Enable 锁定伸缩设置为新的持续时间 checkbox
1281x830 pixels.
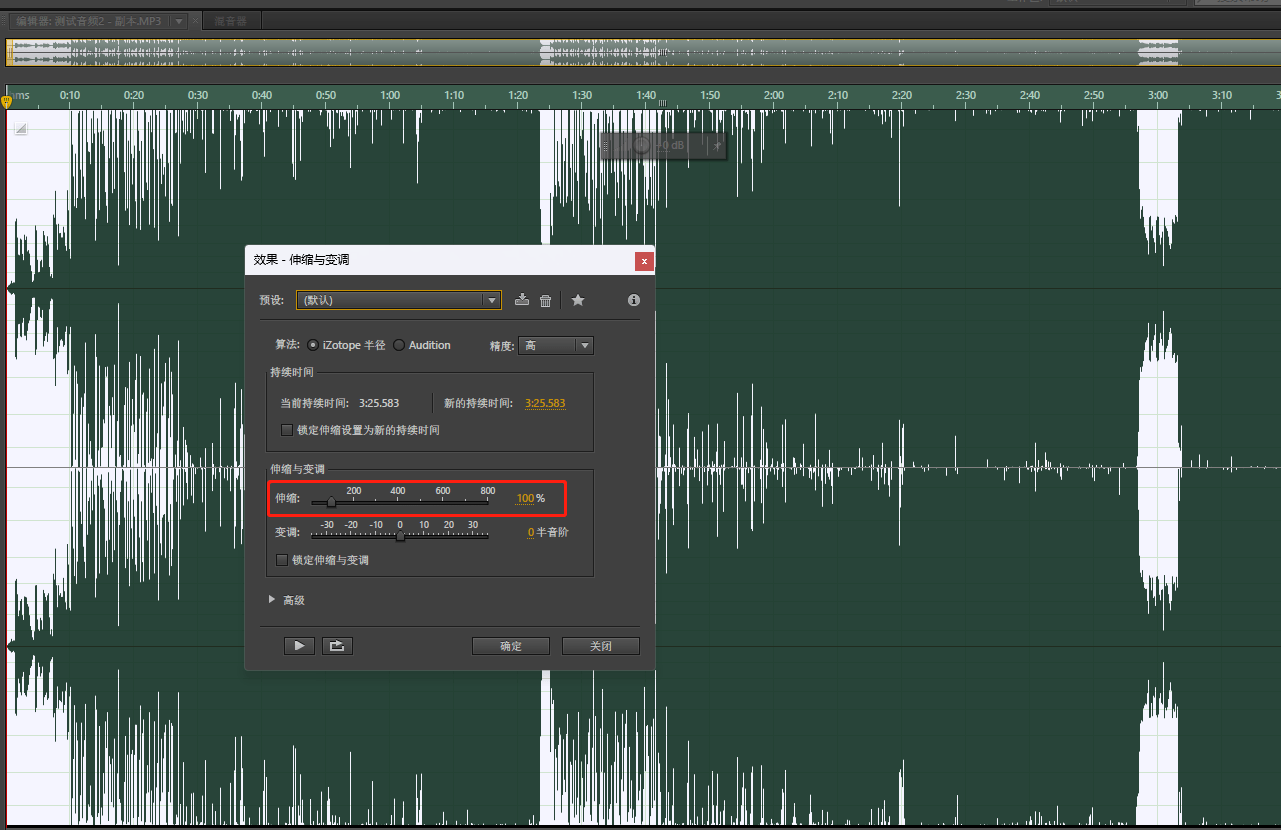click(x=287, y=430)
